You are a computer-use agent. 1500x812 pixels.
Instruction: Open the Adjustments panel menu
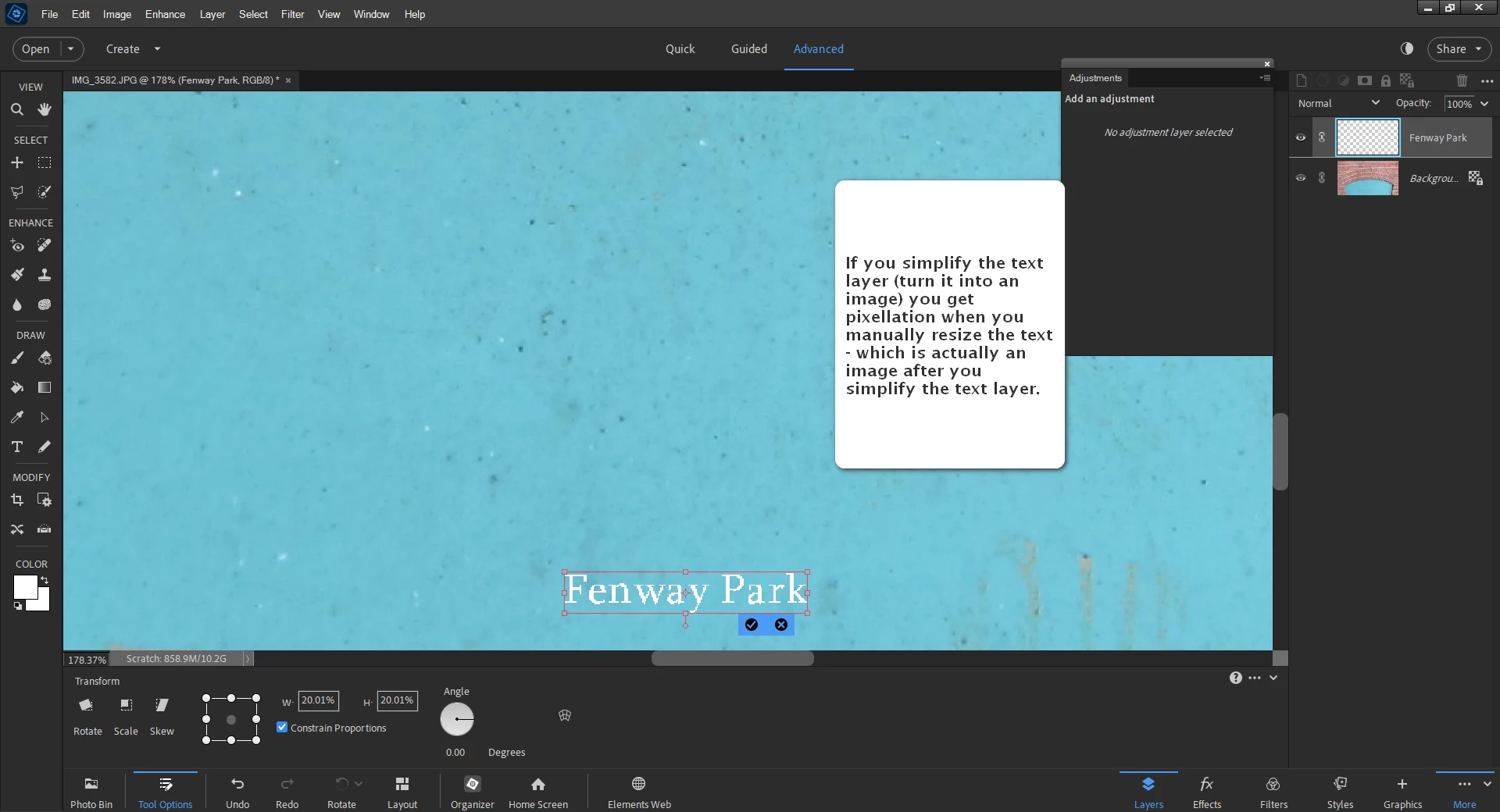click(x=1265, y=78)
